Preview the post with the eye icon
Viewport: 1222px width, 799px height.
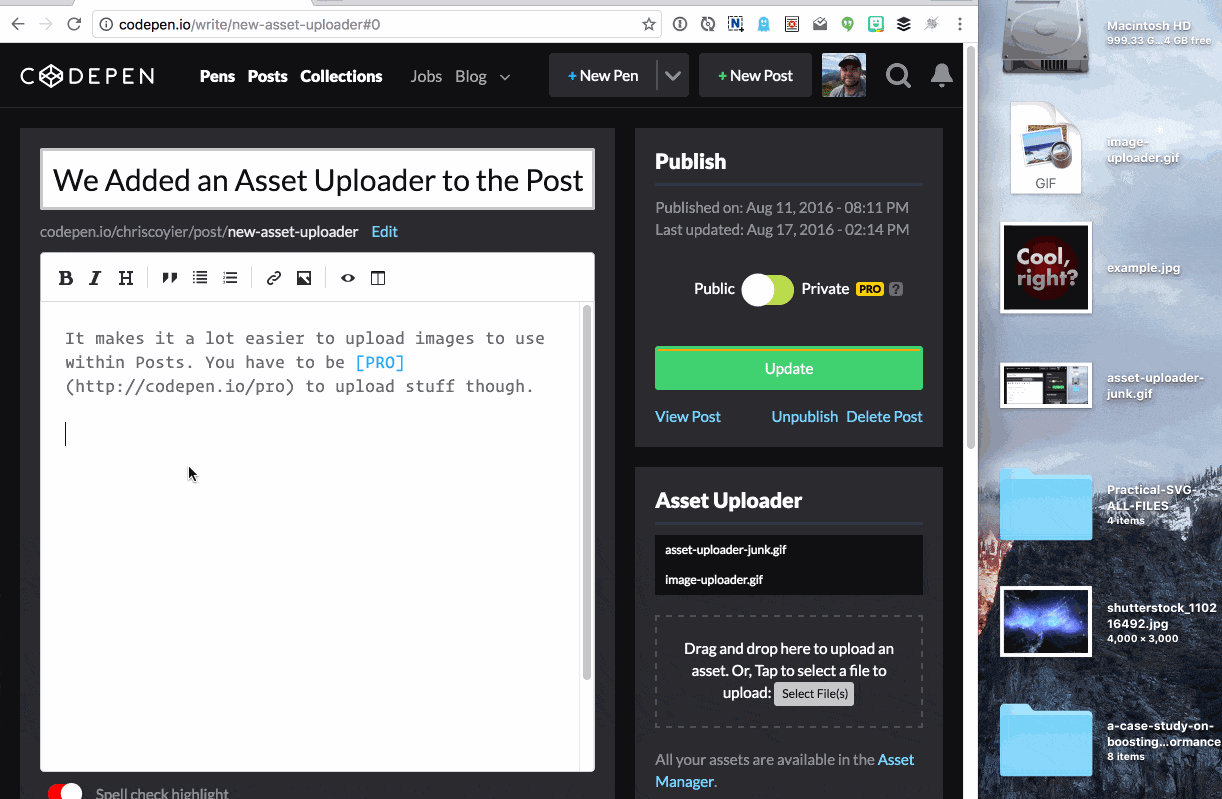pos(347,277)
